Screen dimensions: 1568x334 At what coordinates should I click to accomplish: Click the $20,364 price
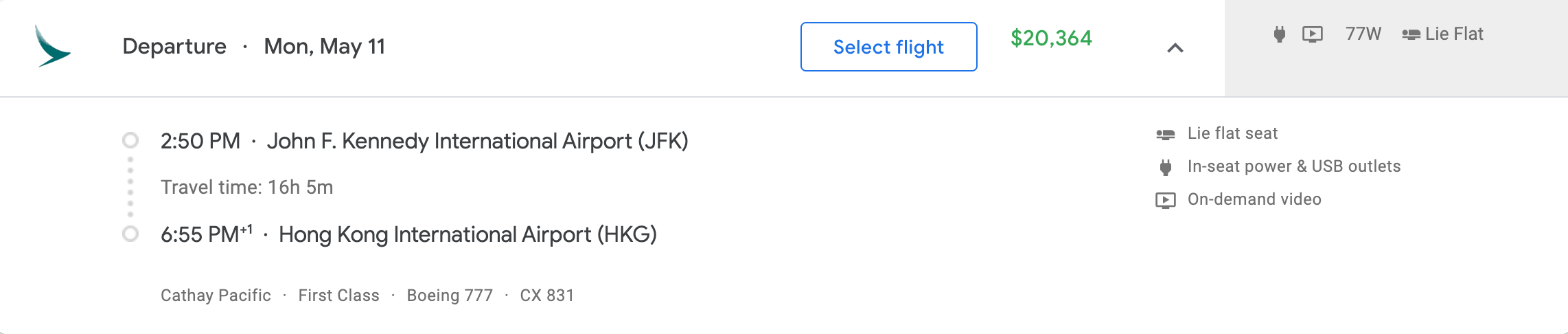click(x=1050, y=38)
